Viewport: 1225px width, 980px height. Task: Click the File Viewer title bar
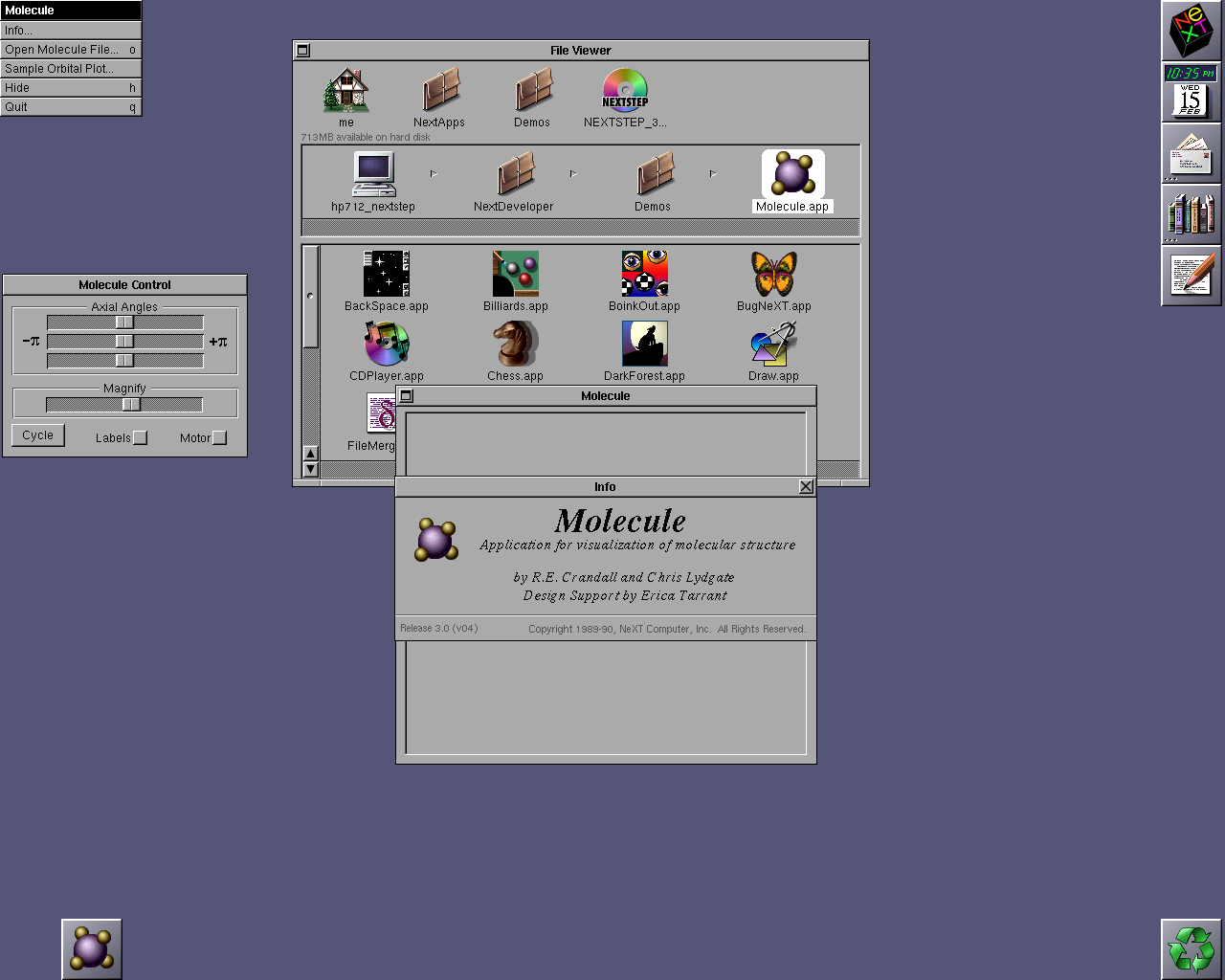tap(581, 50)
